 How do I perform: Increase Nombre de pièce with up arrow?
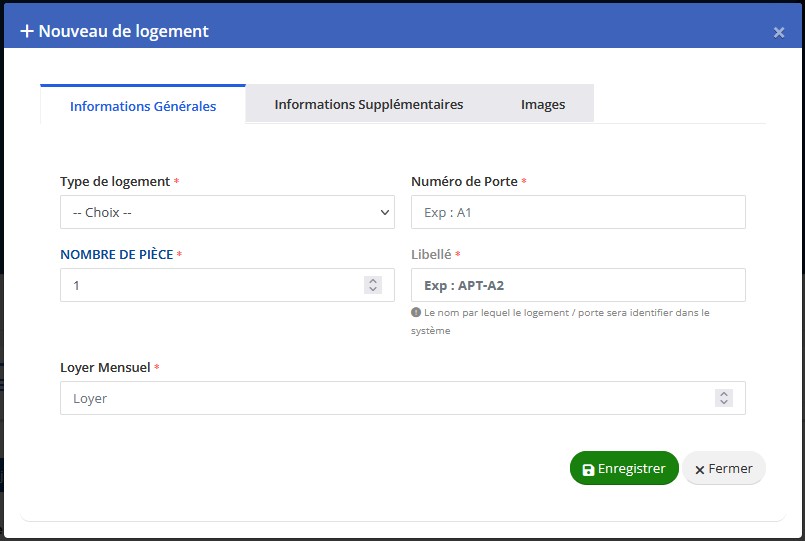click(373, 281)
